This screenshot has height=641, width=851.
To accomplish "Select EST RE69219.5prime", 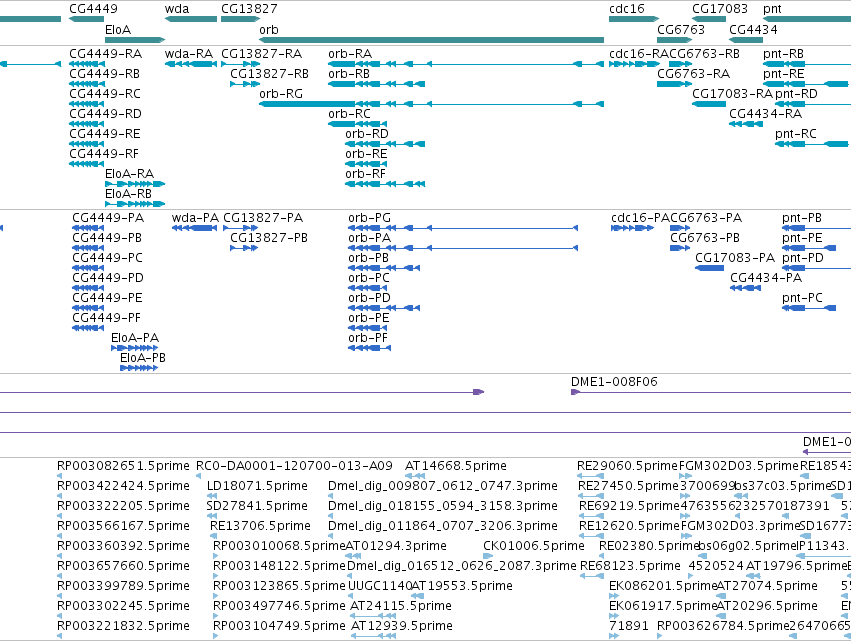I will pyautogui.click(x=630, y=506).
